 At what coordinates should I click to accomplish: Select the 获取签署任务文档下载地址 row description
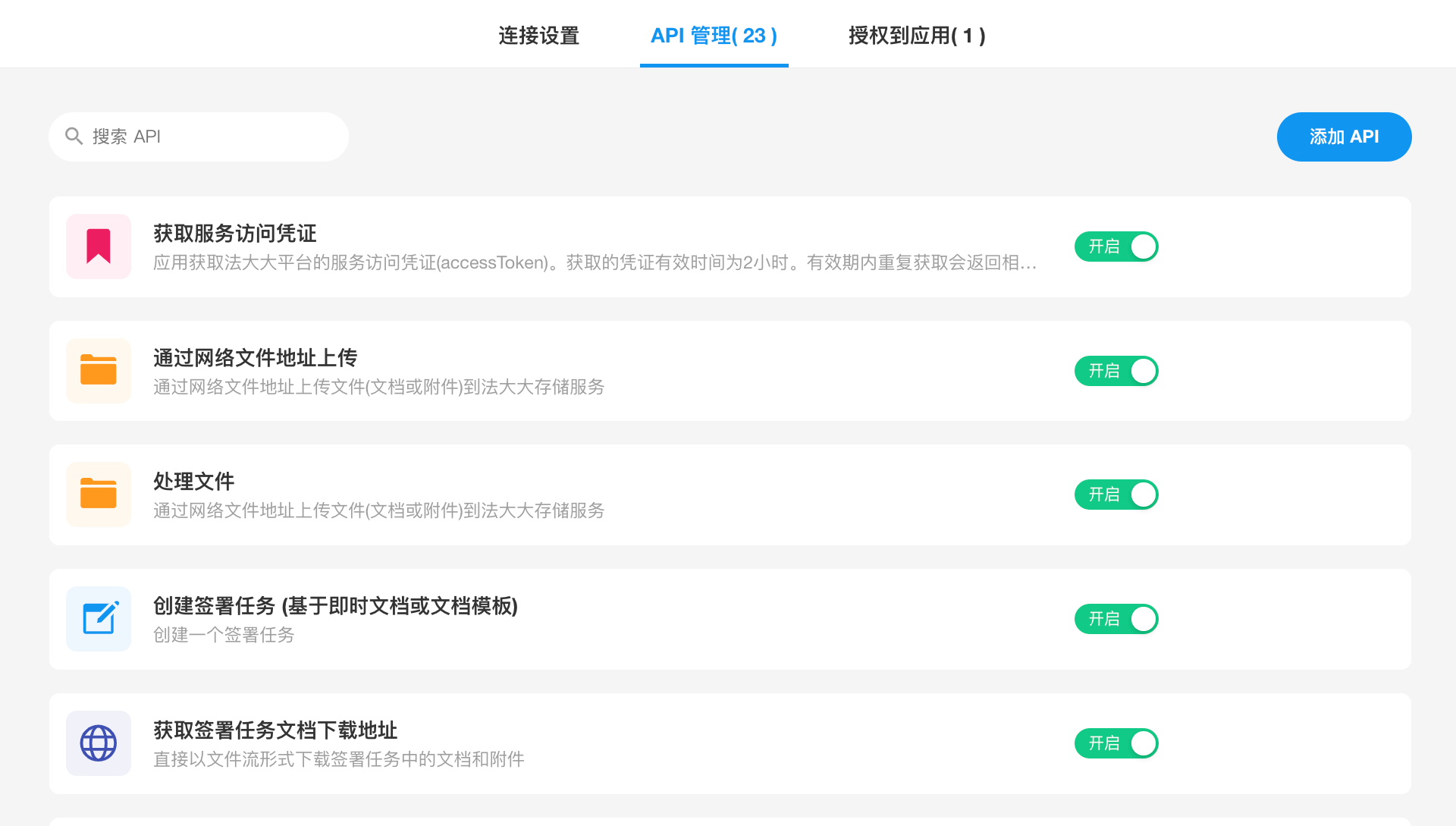[338, 759]
